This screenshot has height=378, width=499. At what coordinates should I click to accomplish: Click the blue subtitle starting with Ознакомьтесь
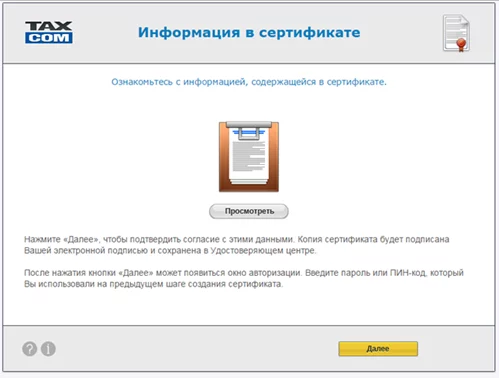point(249,82)
